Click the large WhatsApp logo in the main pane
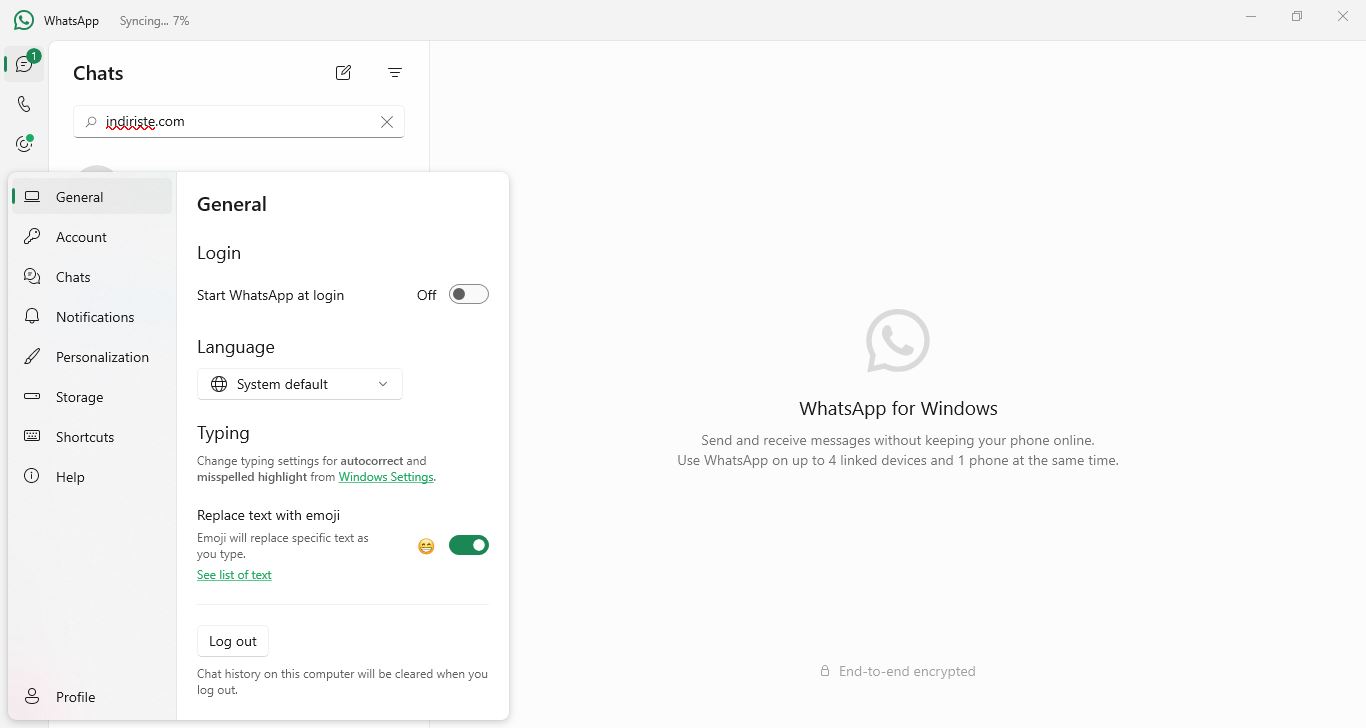Viewport: 1366px width, 728px height. coord(898,340)
